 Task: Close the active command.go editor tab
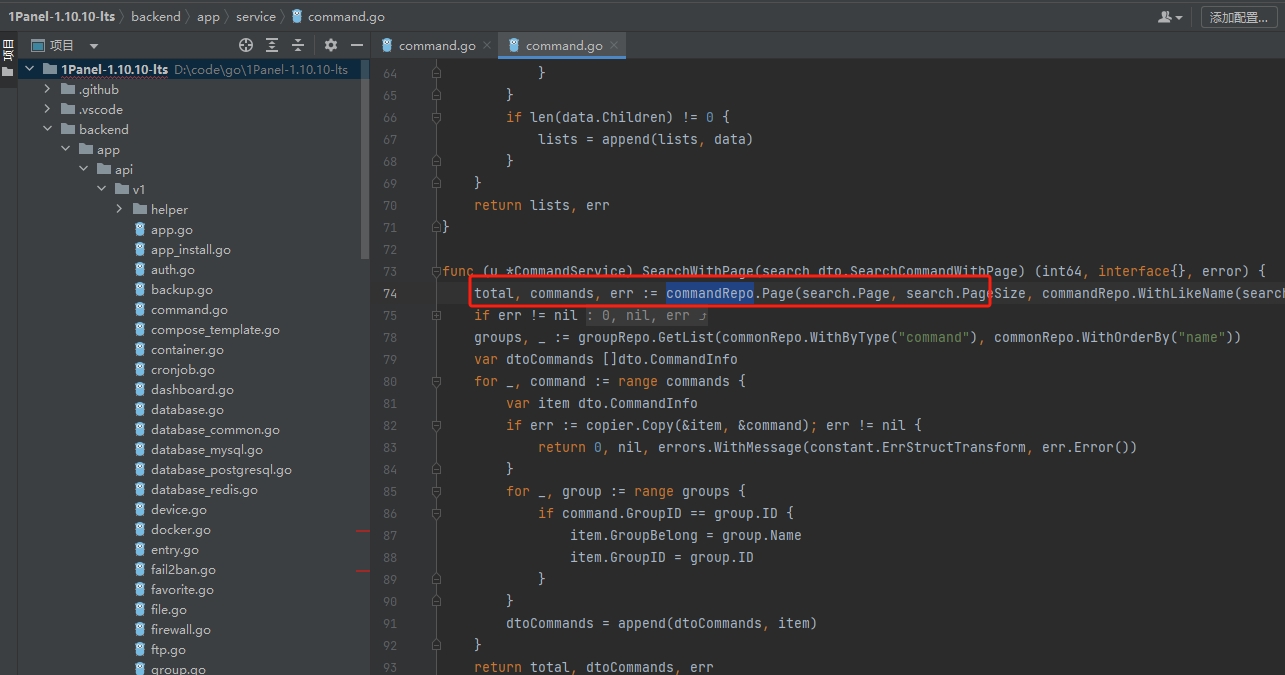coord(614,45)
